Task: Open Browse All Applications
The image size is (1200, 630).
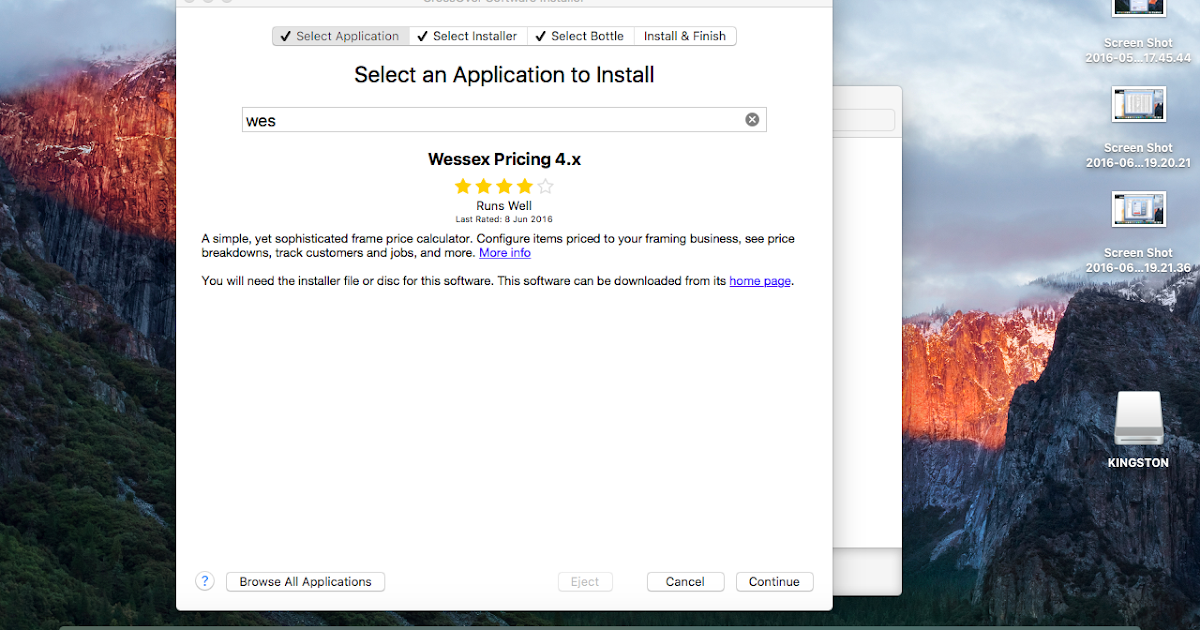Action: [x=304, y=581]
